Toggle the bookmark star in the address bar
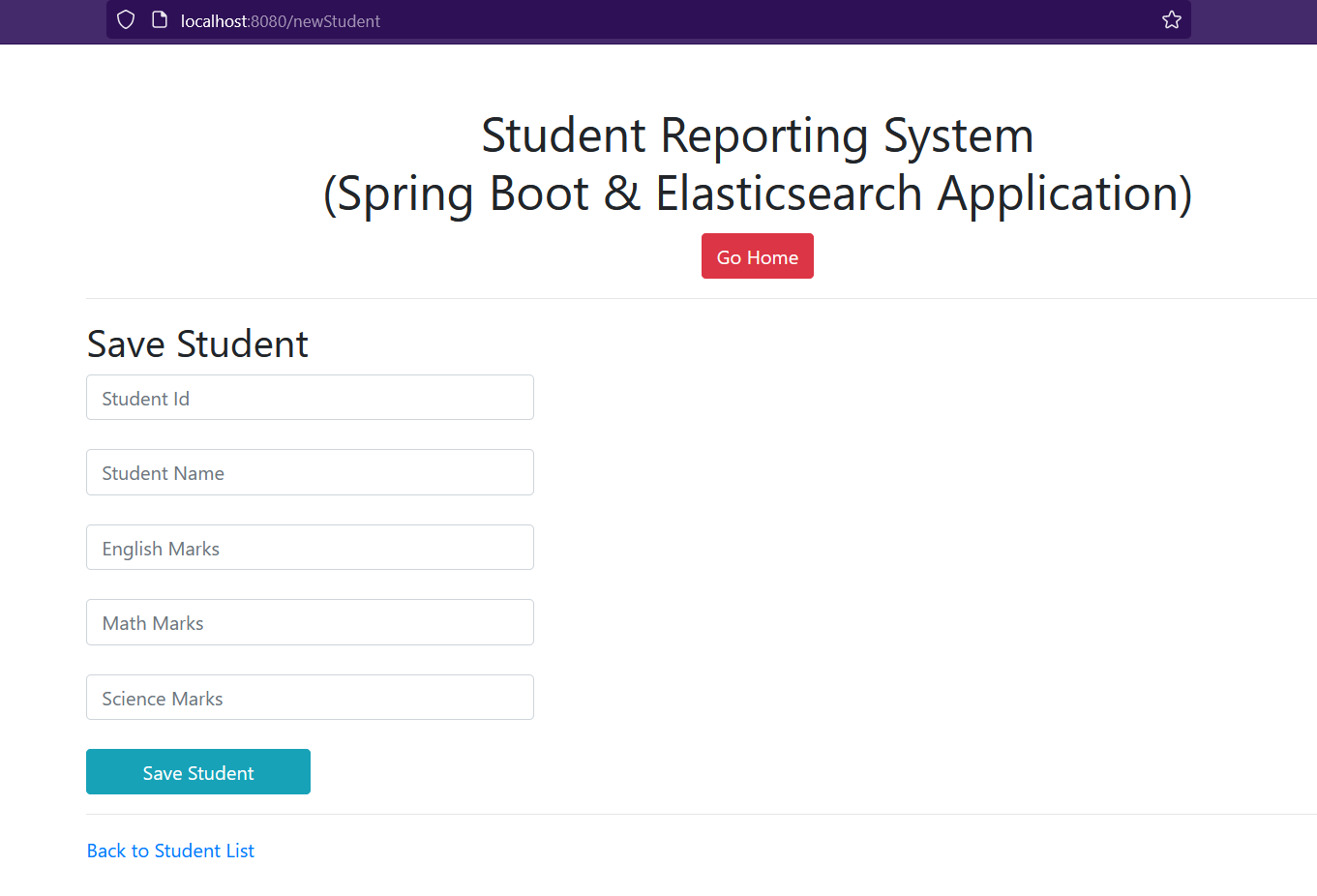The width and height of the screenshot is (1317, 896). coord(1172,19)
